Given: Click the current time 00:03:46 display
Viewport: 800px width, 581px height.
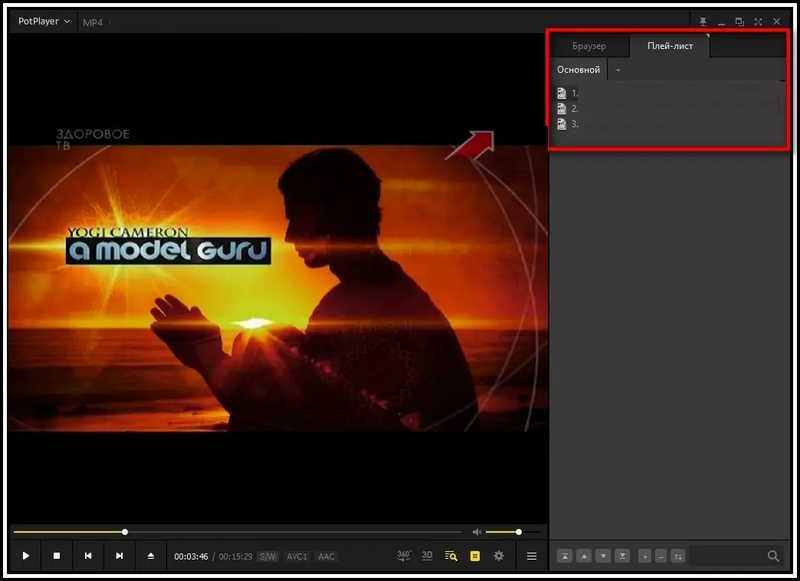Looking at the screenshot, I should [191, 557].
